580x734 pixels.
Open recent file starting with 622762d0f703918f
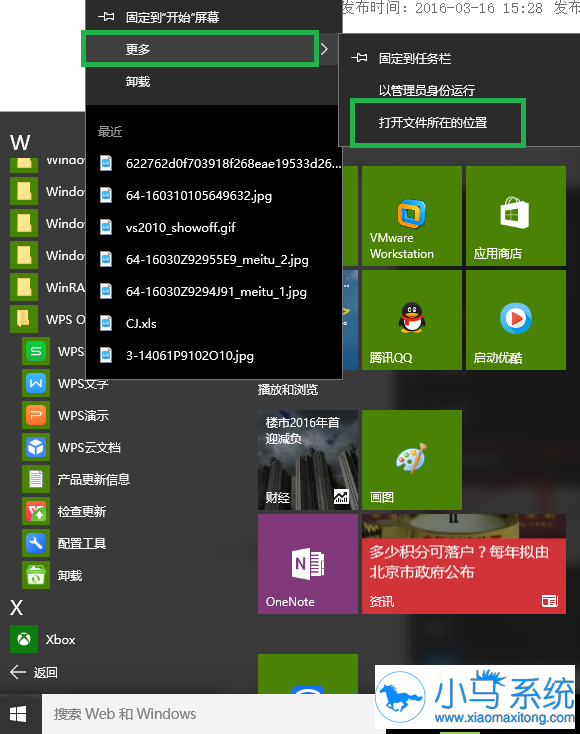[214, 163]
